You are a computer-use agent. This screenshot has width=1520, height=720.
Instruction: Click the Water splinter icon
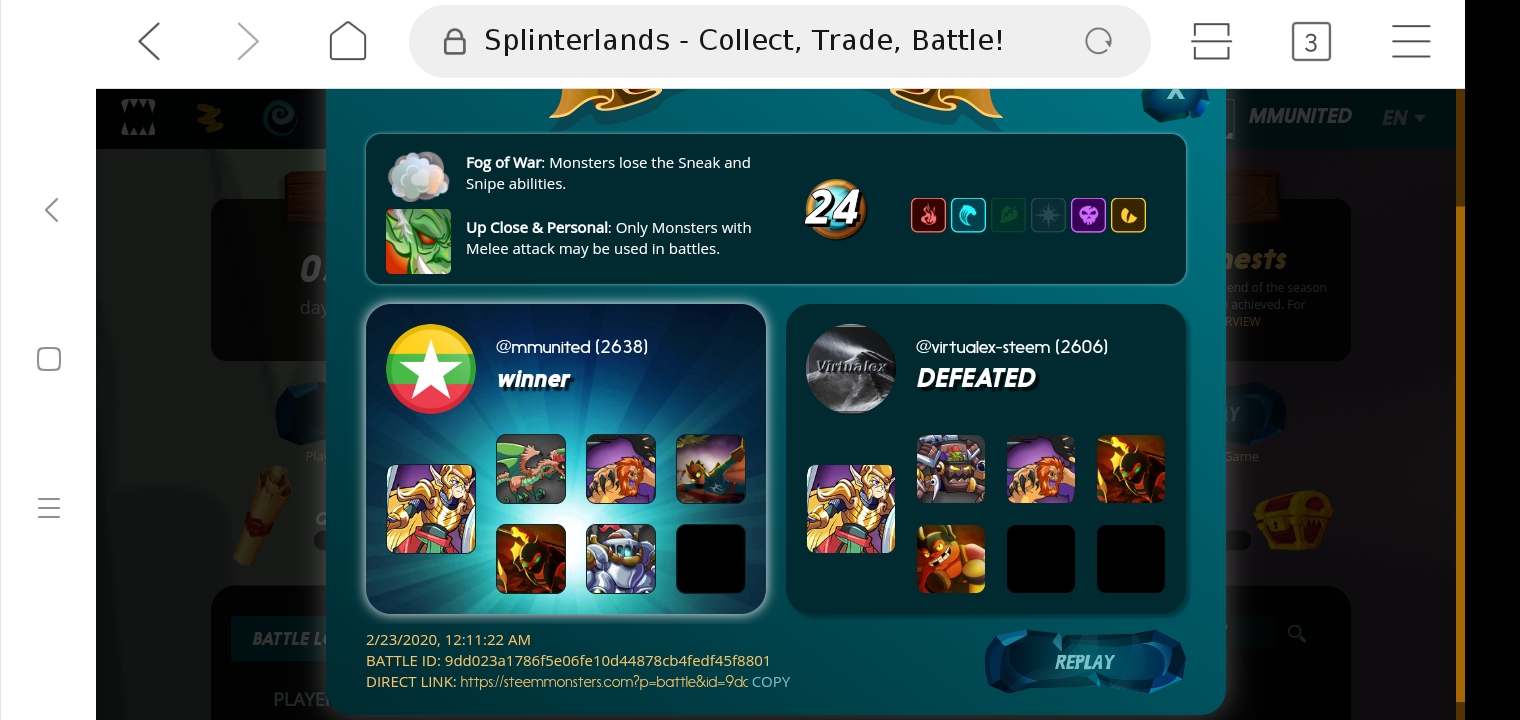[x=968, y=215]
